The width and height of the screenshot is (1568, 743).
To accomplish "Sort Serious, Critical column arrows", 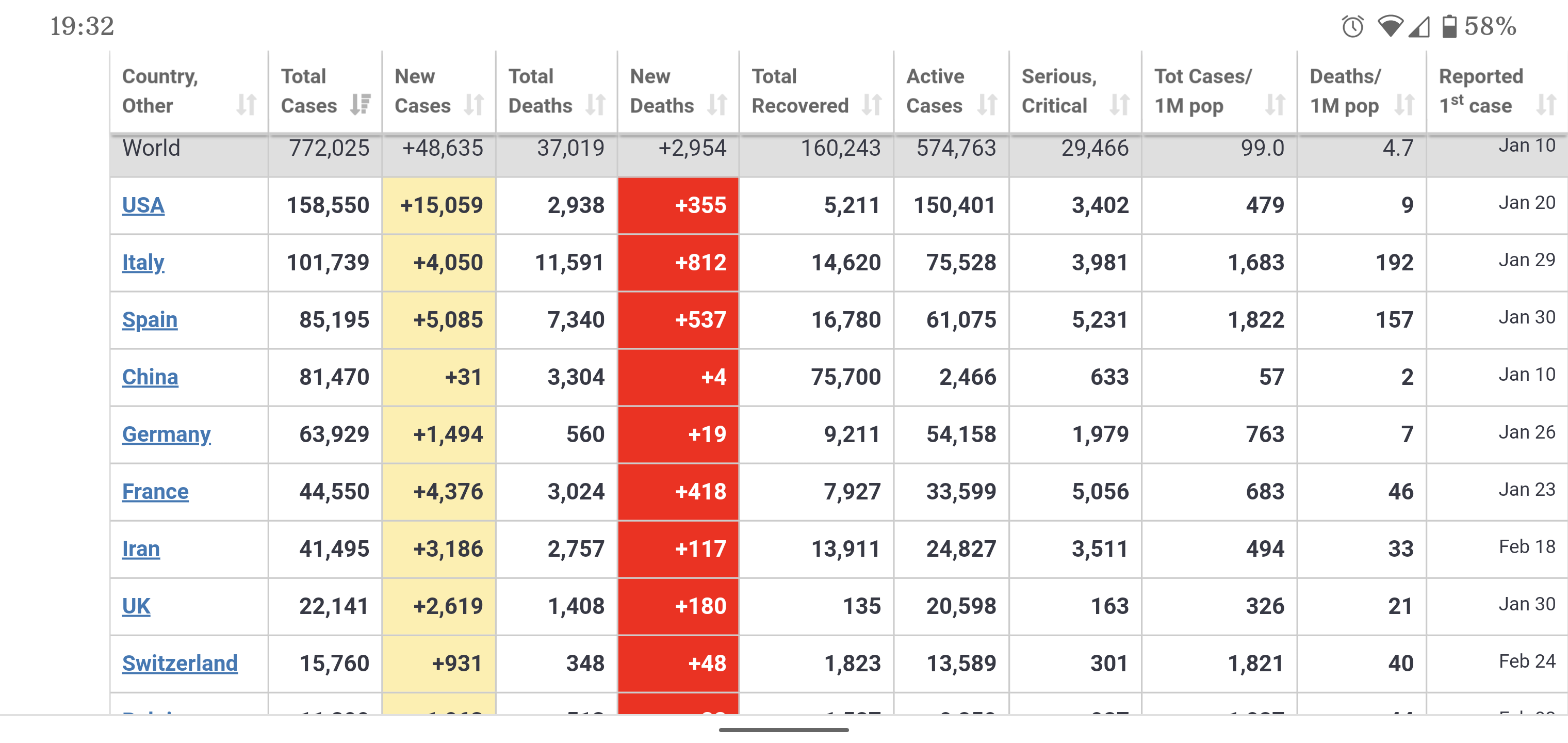I will (x=1119, y=105).
